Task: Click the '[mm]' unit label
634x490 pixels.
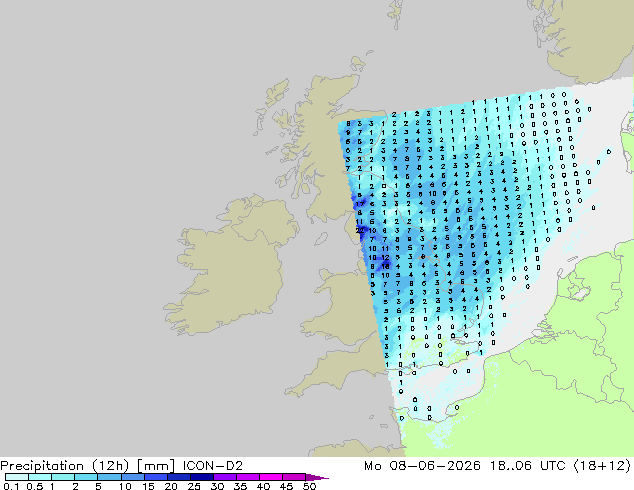Action: 156,466
